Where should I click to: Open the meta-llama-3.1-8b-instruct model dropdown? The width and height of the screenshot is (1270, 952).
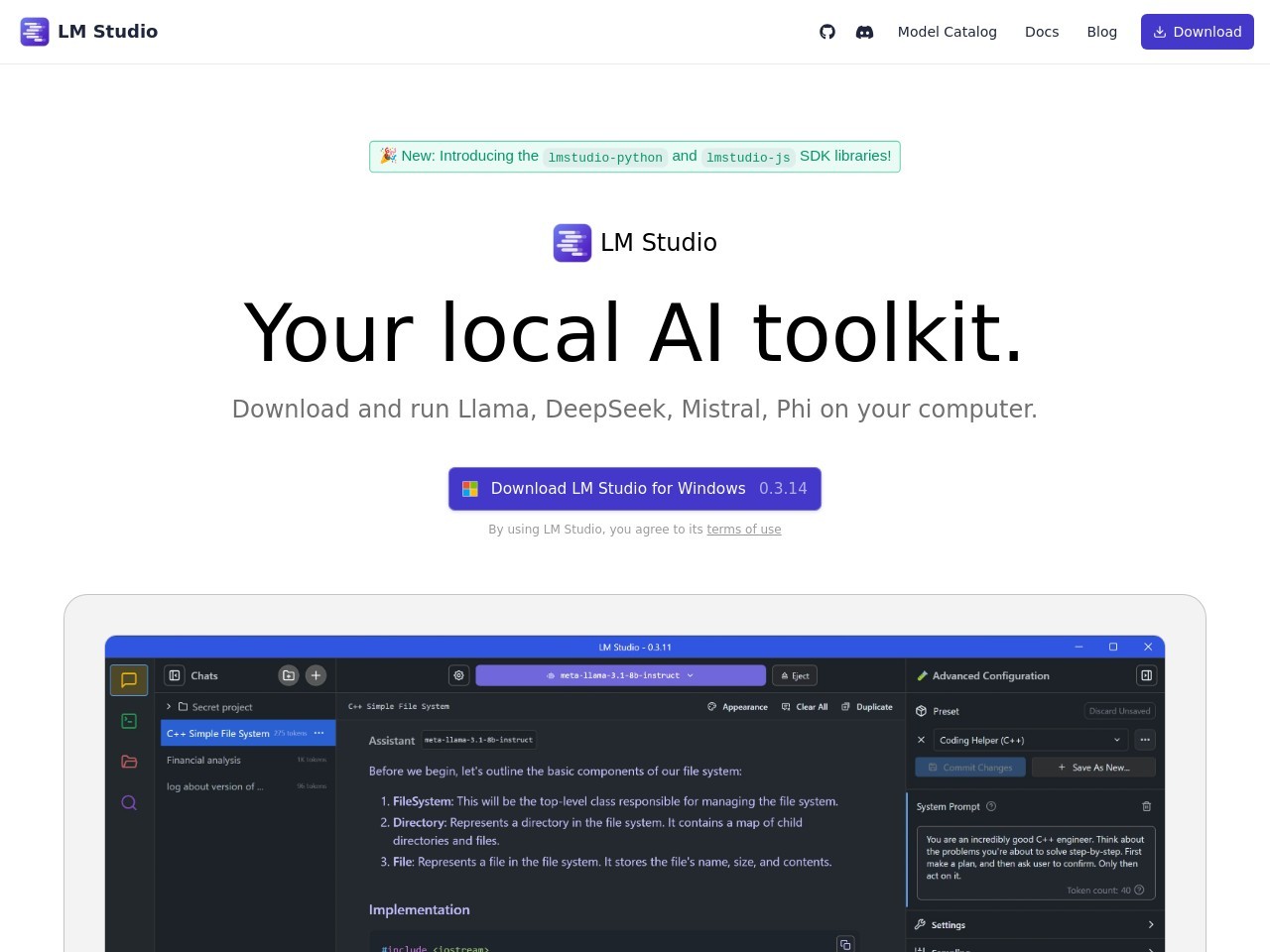tap(620, 675)
